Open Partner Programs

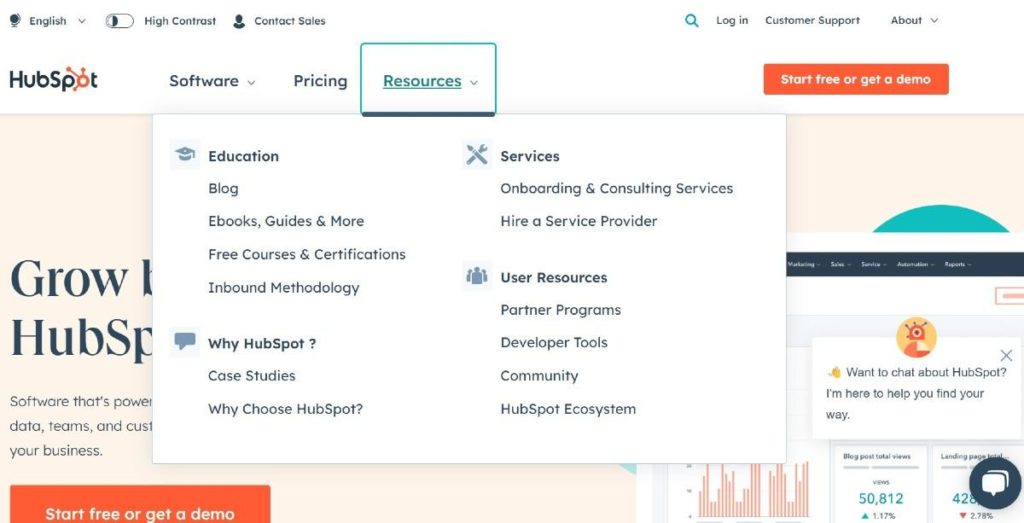pos(560,310)
